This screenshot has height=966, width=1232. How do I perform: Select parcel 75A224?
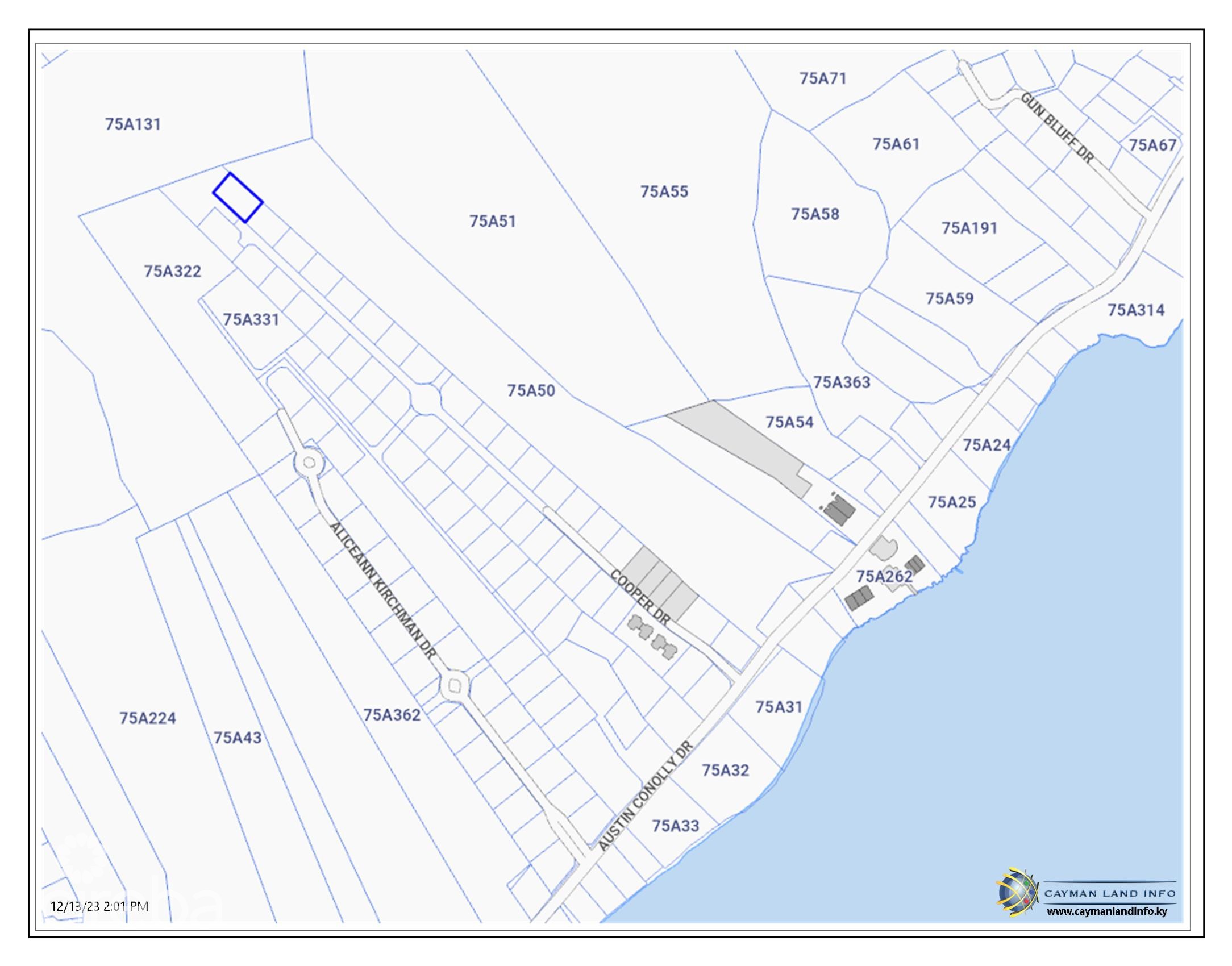[147, 718]
